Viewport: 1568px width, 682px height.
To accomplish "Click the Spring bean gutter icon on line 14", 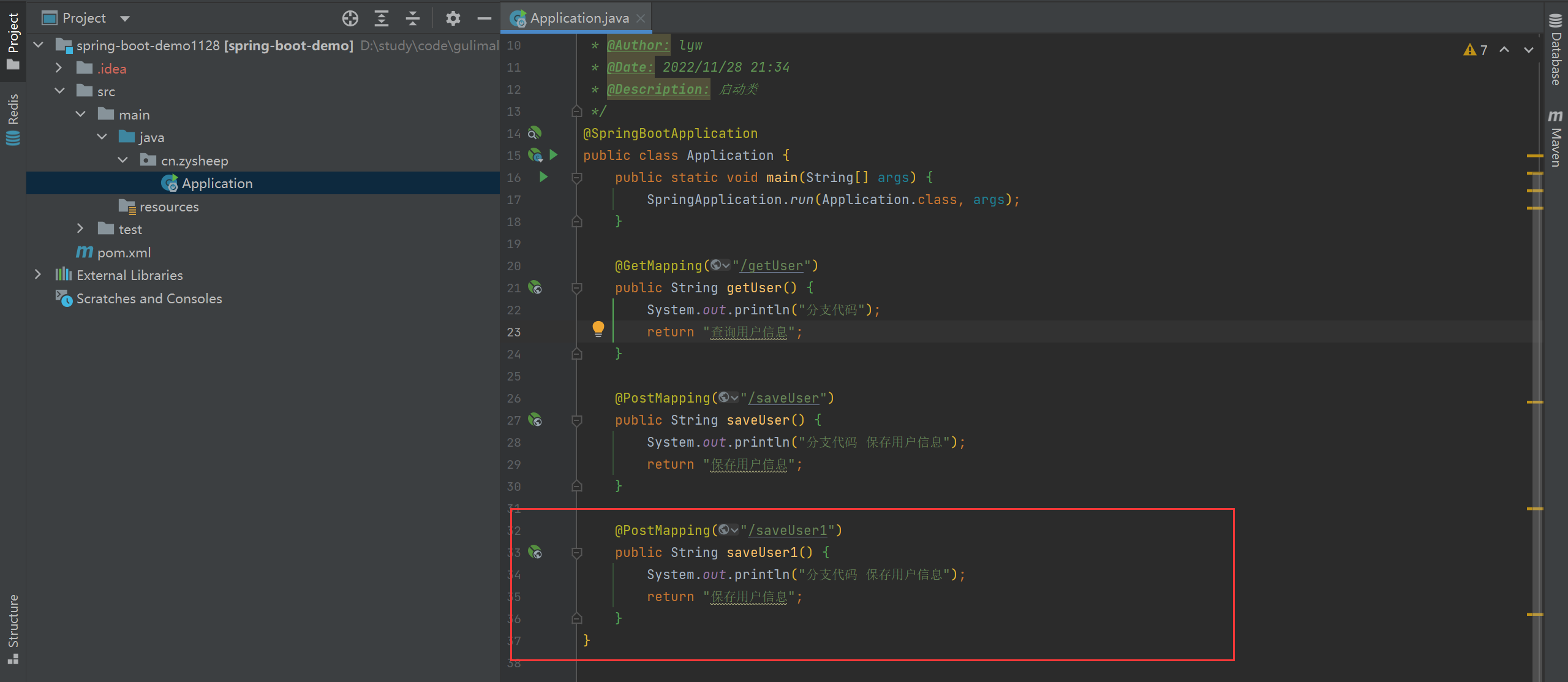I will click(x=535, y=133).
